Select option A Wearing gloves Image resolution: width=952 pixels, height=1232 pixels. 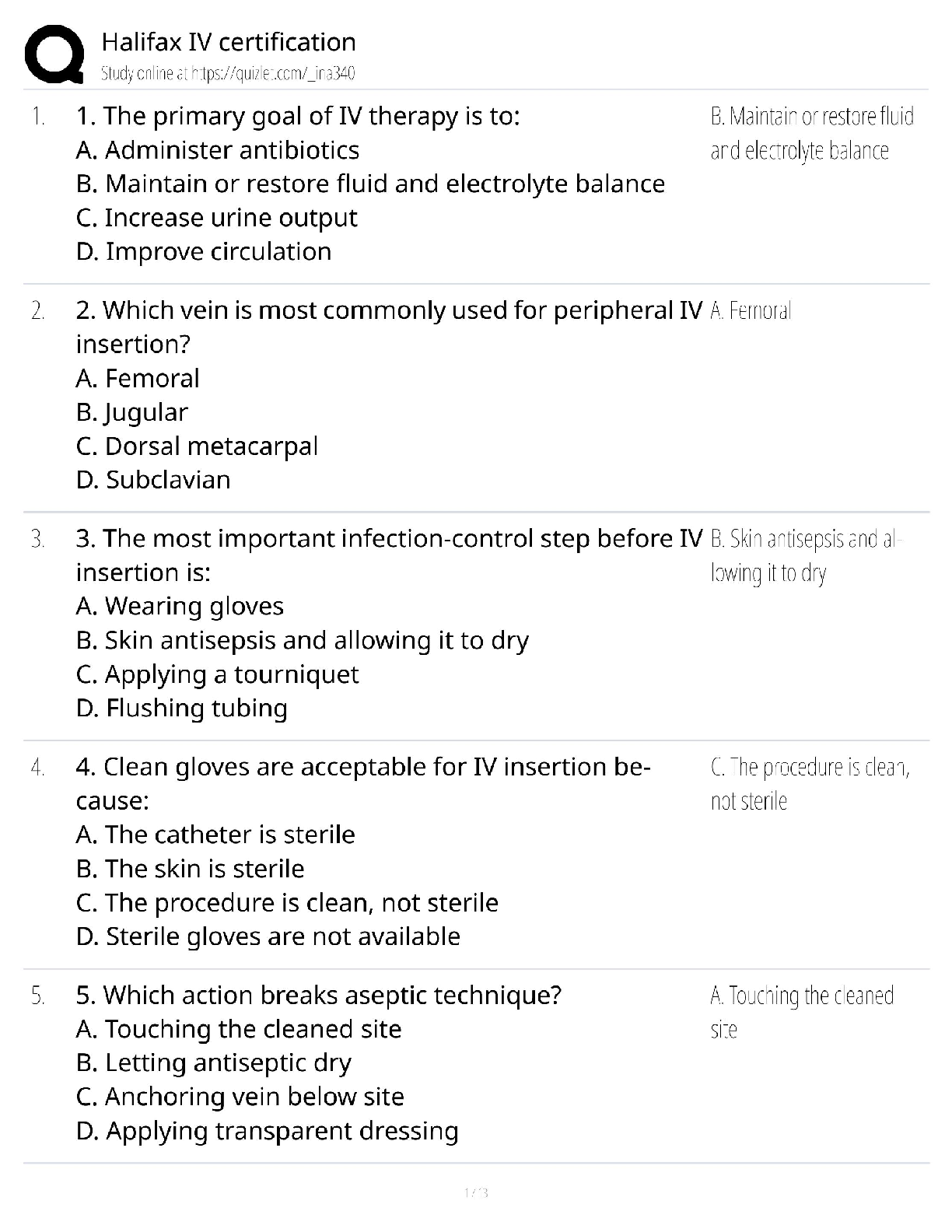click(180, 607)
